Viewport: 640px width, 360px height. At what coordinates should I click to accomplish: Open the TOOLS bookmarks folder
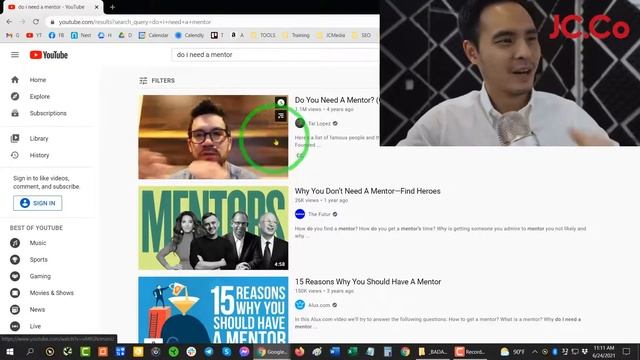click(263, 36)
